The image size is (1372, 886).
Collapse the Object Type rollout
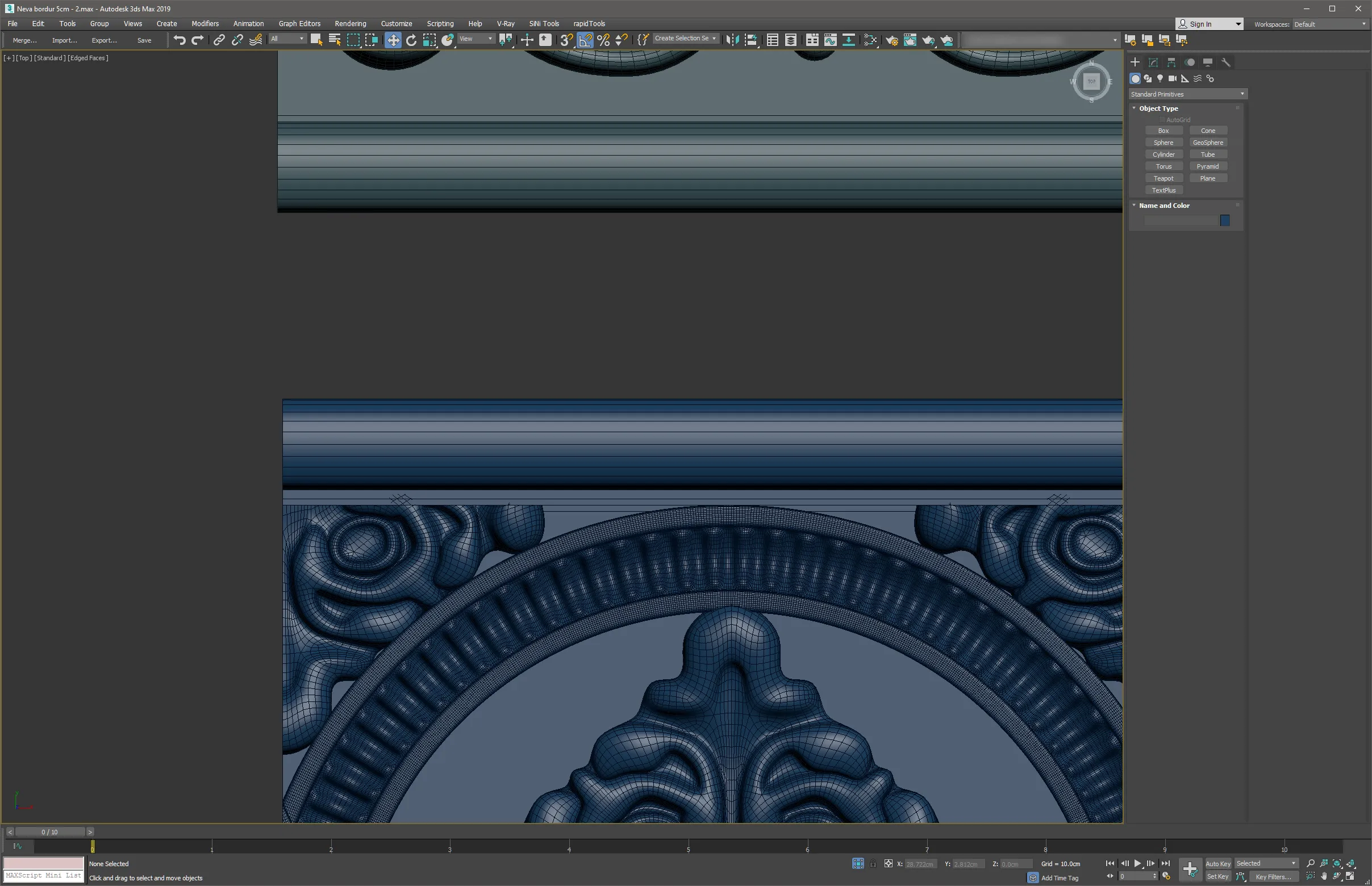(x=1158, y=108)
